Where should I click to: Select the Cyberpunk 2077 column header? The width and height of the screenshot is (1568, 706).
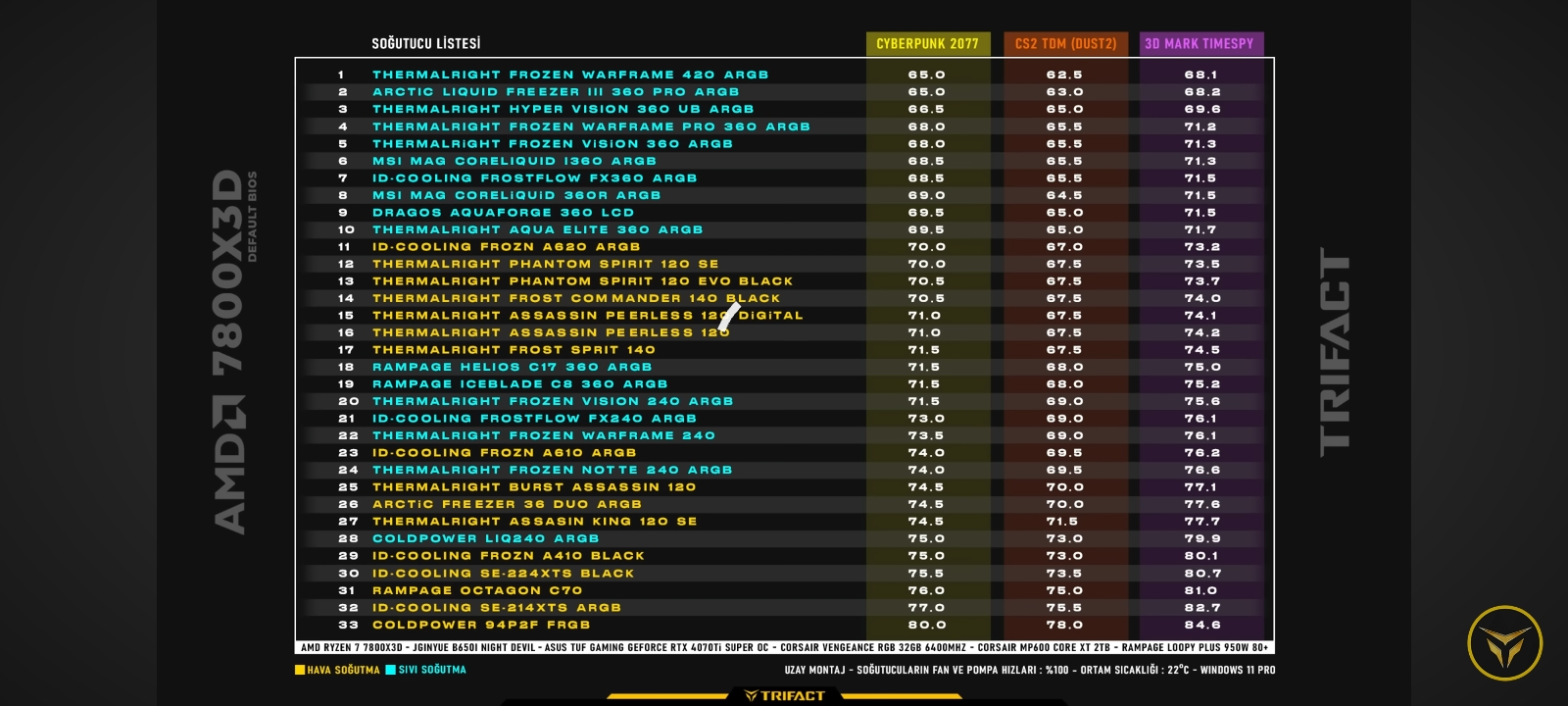pyautogui.click(x=928, y=44)
